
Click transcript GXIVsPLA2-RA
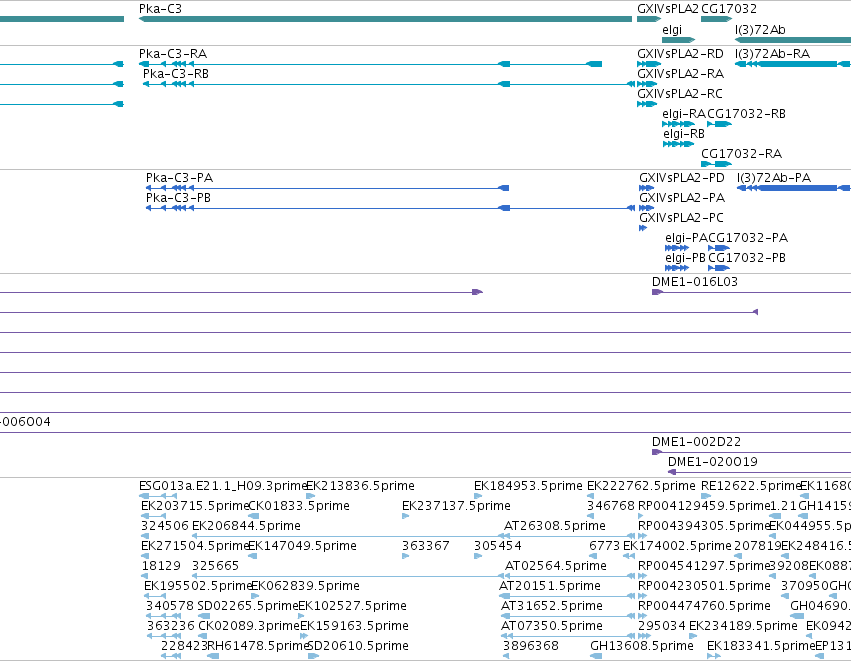click(x=647, y=84)
